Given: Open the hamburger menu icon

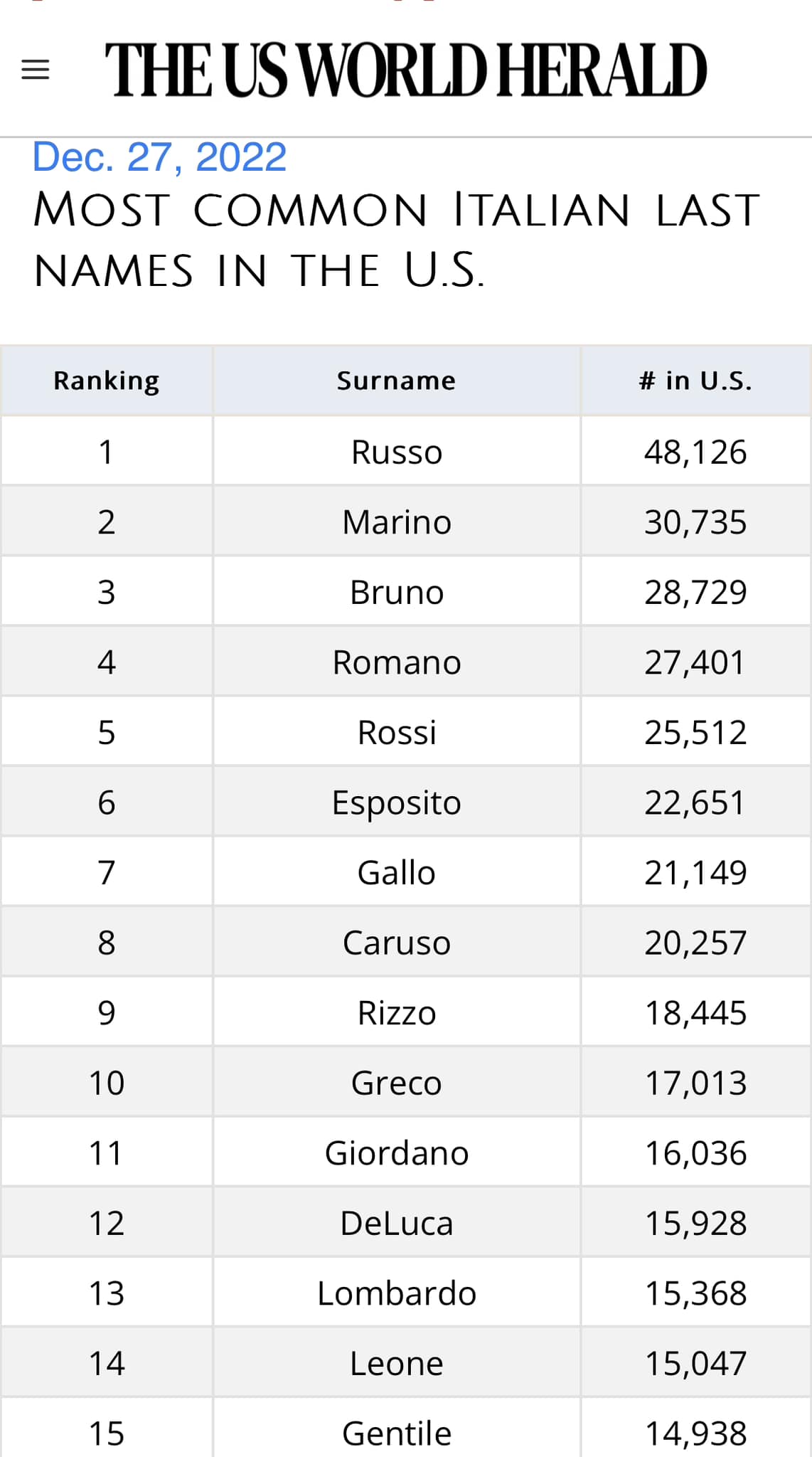Looking at the screenshot, I should click(x=36, y=70).
